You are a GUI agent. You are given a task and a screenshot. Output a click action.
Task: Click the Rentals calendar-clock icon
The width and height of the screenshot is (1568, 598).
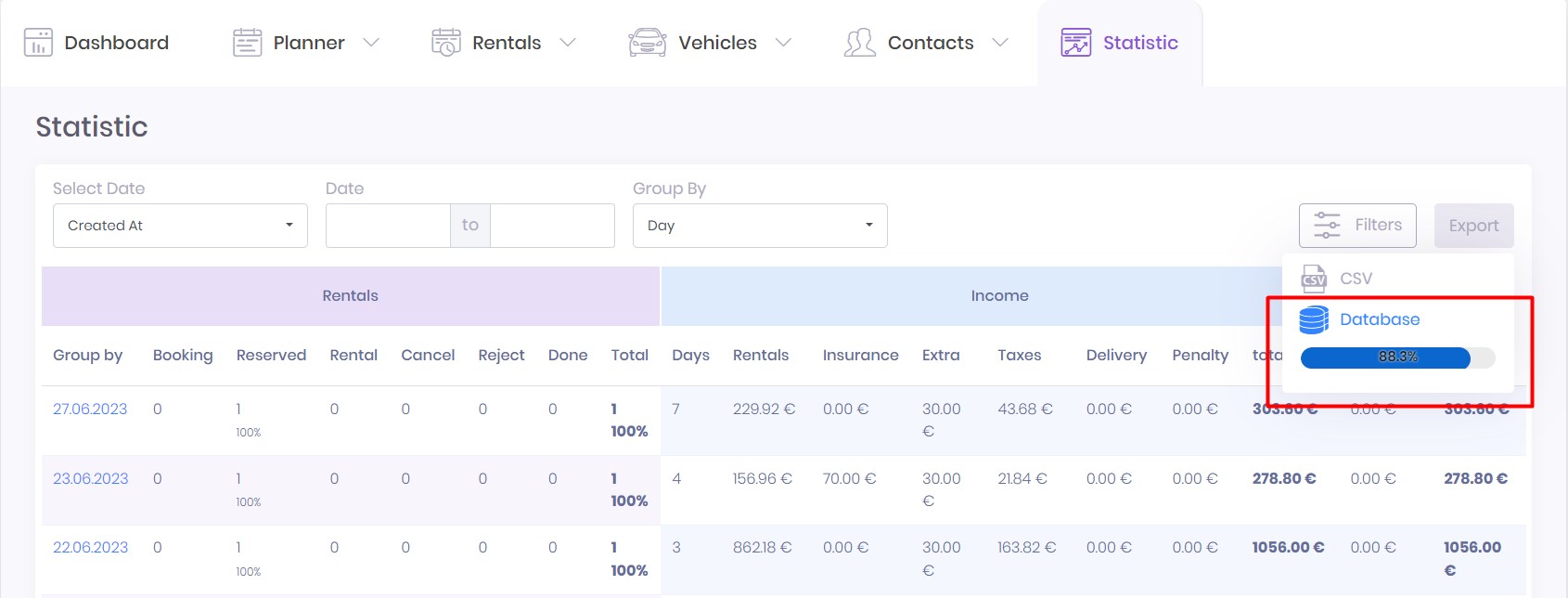tap(446, 43)
